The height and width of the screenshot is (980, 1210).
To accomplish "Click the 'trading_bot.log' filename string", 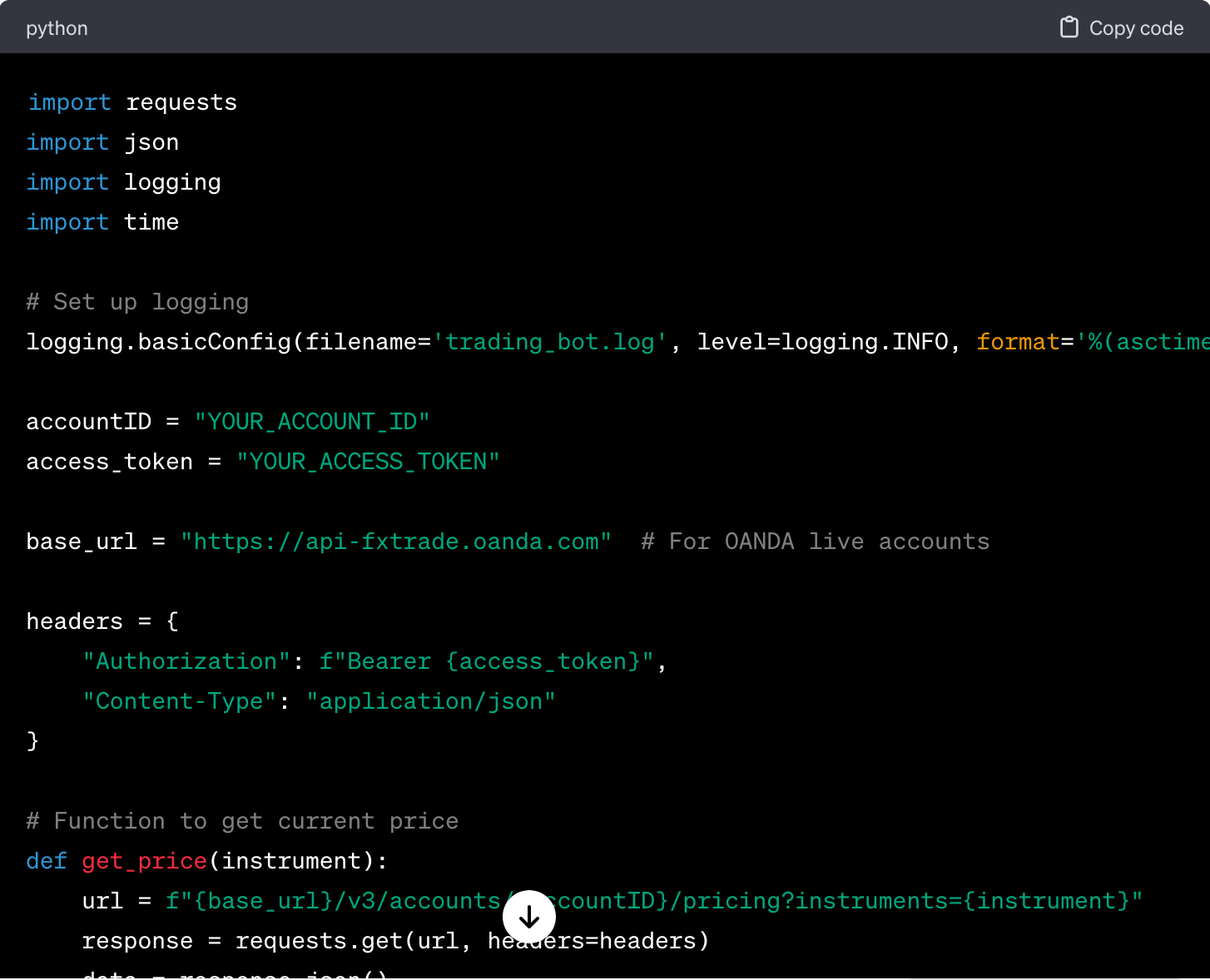I will tap(550, 342).
